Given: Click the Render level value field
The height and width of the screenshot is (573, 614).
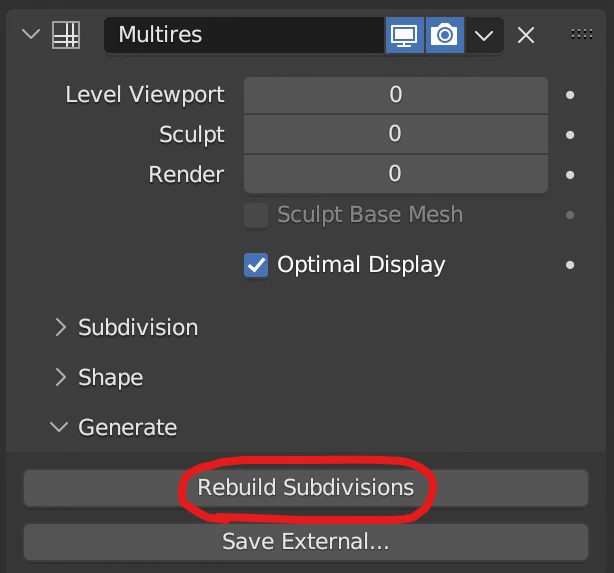Looking at the screenshot, I should tap(395, 174).
